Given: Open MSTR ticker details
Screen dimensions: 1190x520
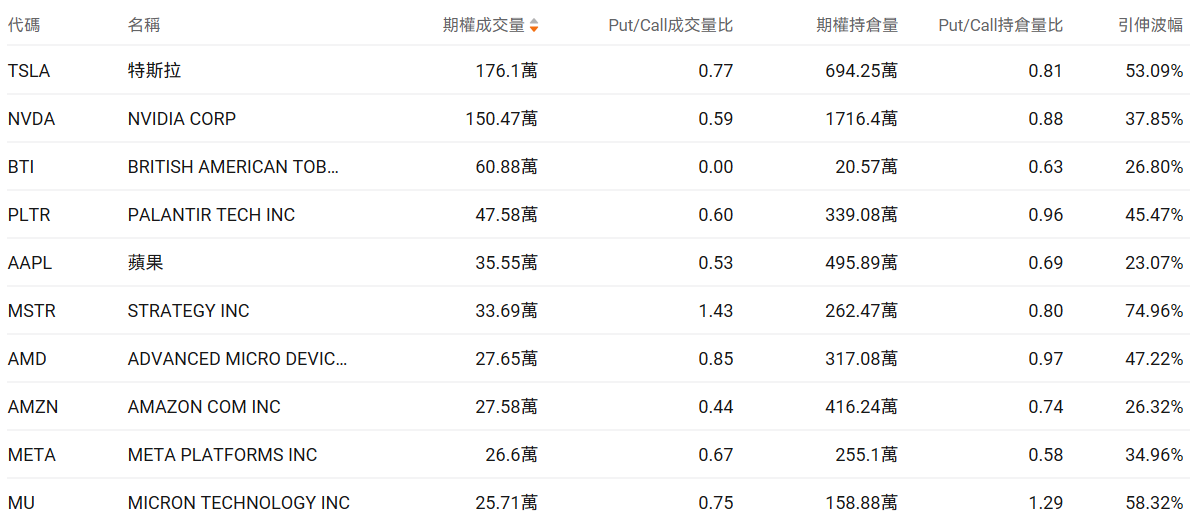Looking at the screenshot, I should point(32,311).
